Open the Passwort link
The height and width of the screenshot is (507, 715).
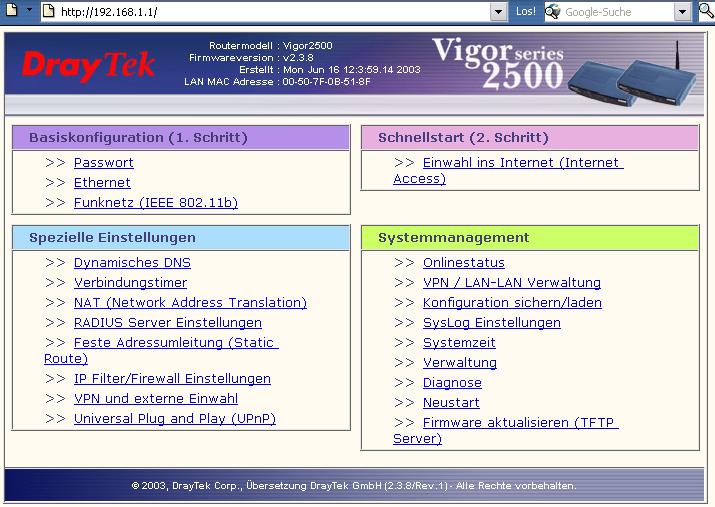click(104, 163)
